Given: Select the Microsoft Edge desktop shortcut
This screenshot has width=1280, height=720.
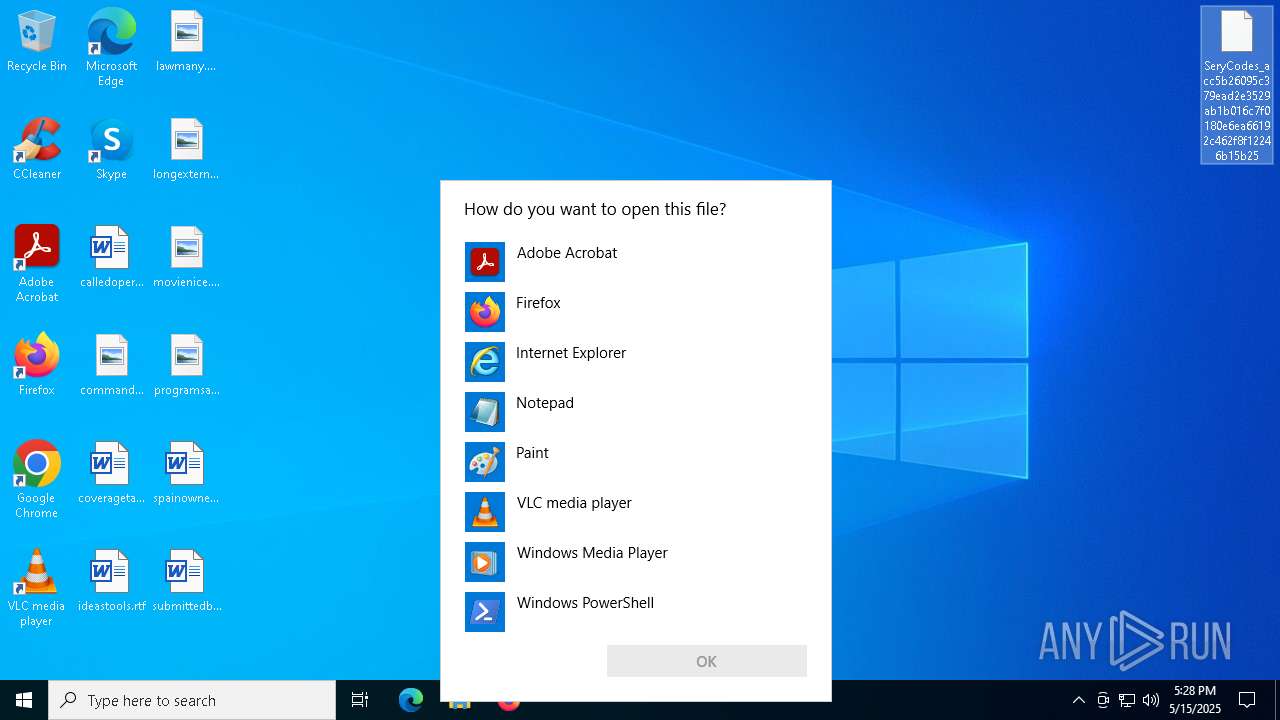Looking at the screenshot, I should (x=111, y=48).
